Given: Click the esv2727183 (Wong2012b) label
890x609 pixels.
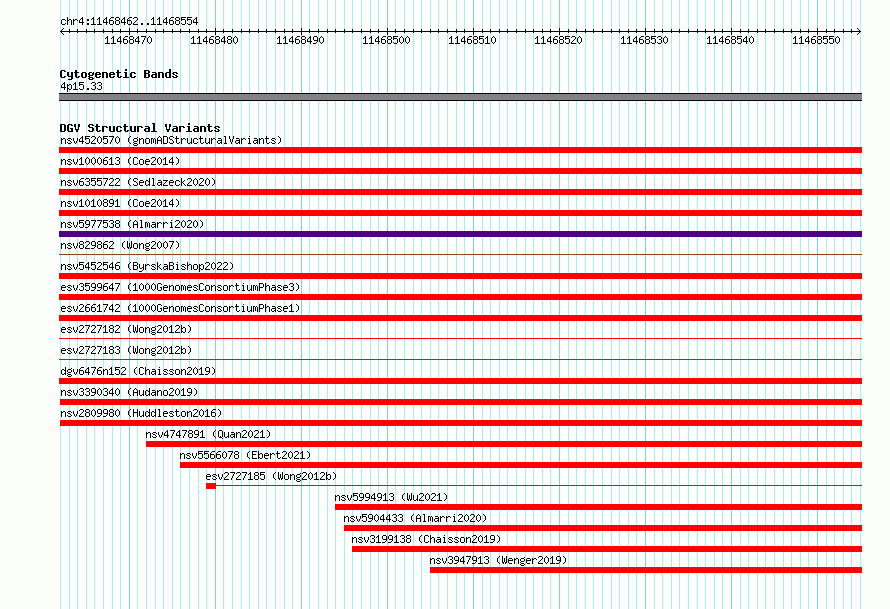Looking at the screenshot, I should point(126,350).
